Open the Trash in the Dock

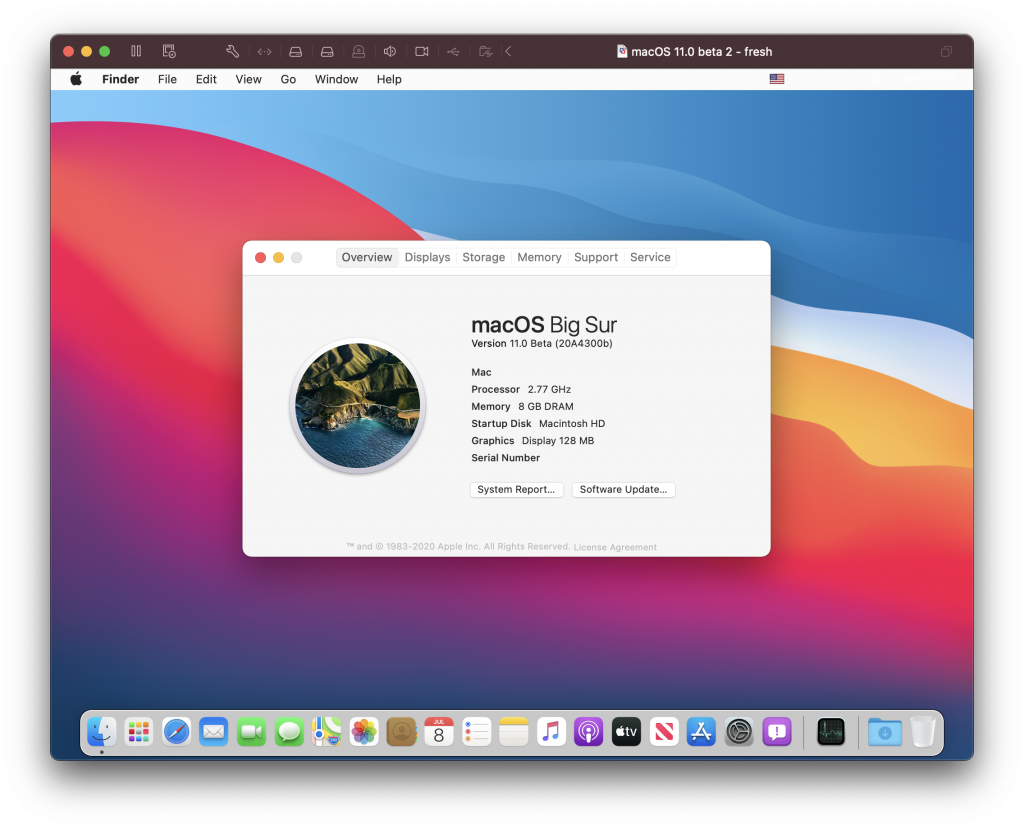pyautogui.click(x=923, y=732)
